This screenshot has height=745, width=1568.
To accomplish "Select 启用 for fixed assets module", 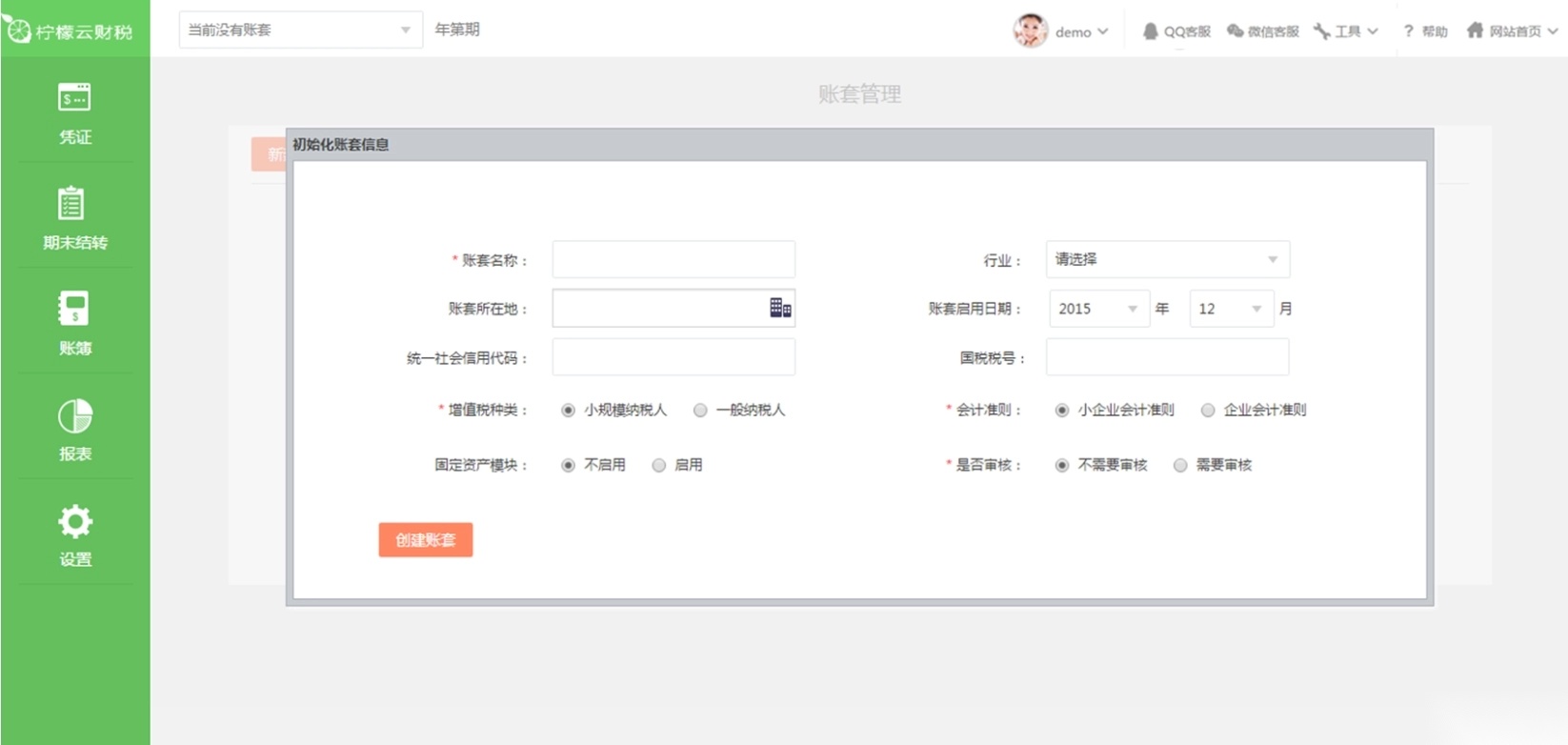I will point(658,466).
